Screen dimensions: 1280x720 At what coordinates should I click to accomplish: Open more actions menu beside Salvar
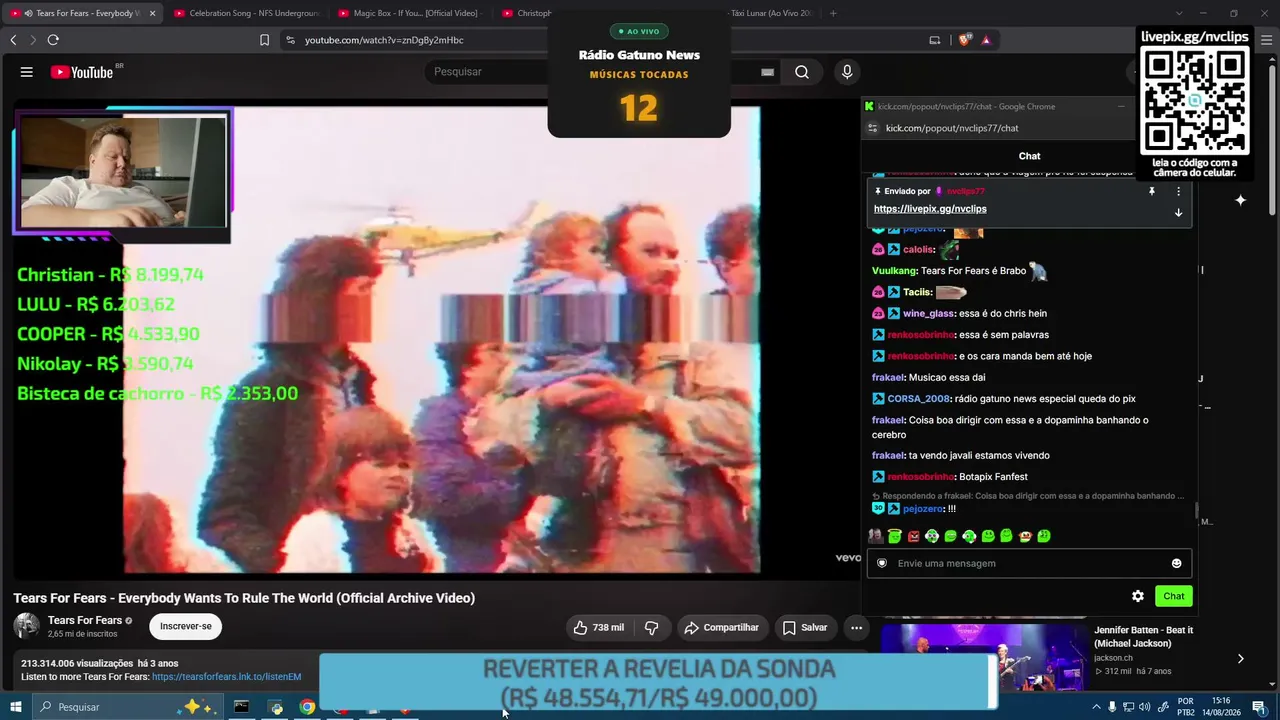click(x=856, y=628)
